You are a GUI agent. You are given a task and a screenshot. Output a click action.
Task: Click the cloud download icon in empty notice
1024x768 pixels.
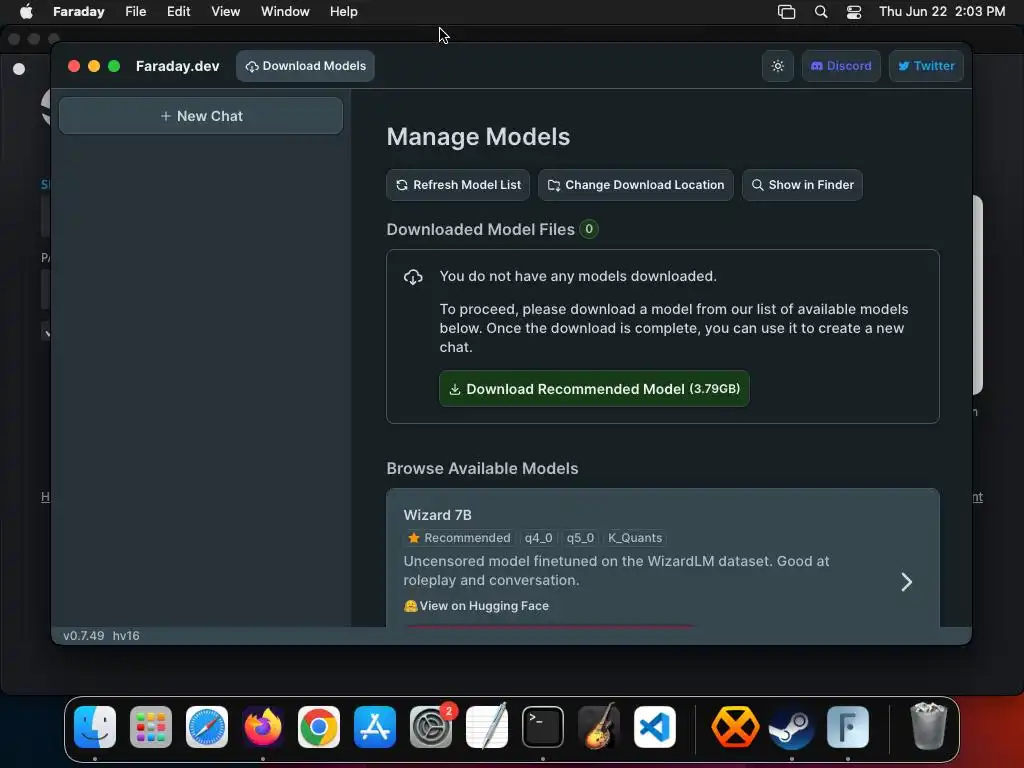click(413, 278)
